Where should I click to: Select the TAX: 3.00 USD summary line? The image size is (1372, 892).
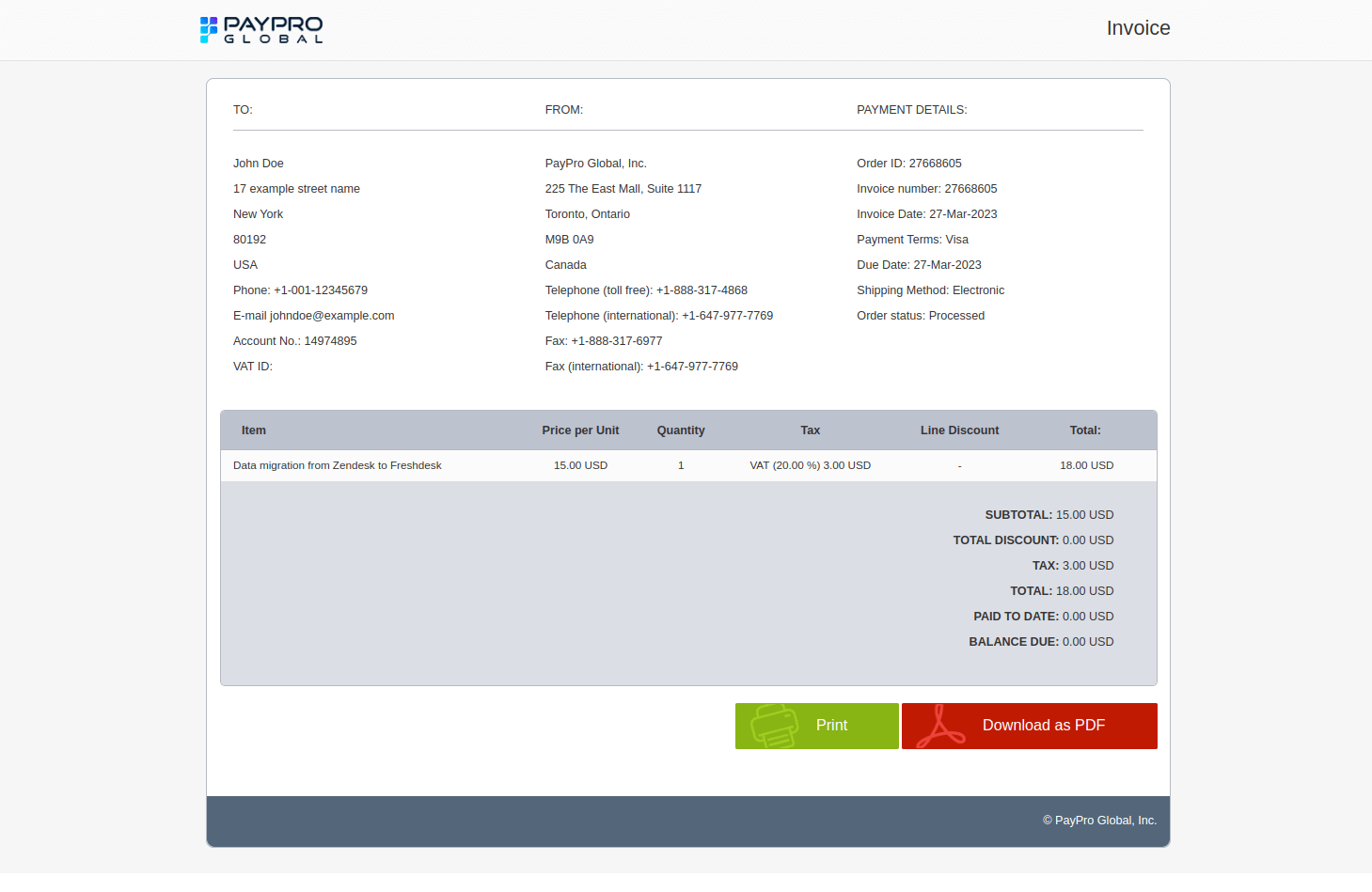tap(1073, 566)
